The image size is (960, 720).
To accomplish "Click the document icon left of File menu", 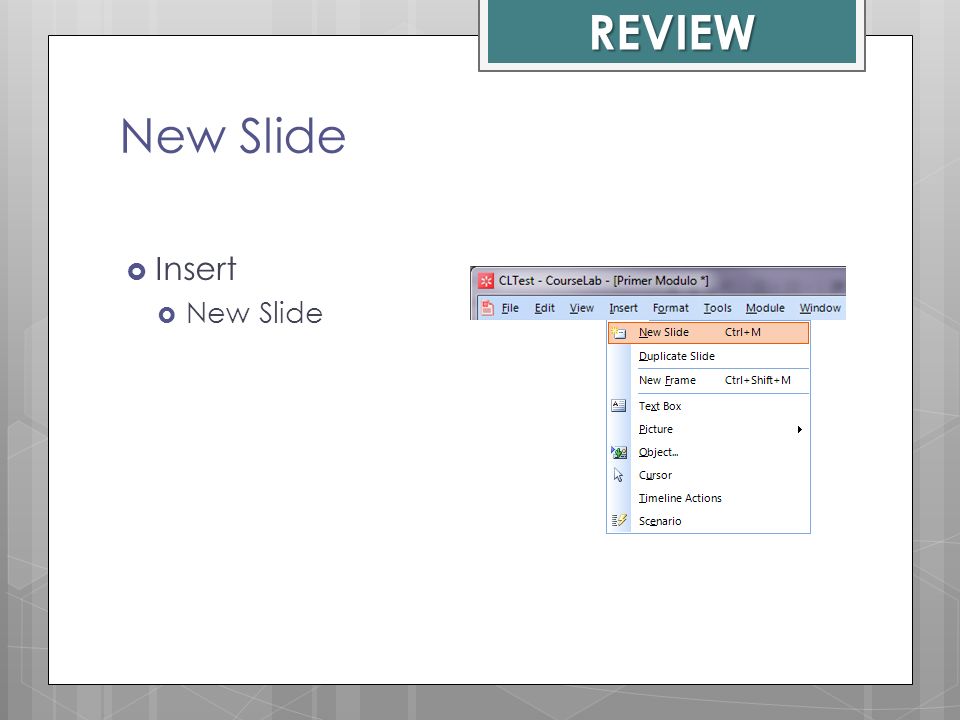I will click(487, 307).
